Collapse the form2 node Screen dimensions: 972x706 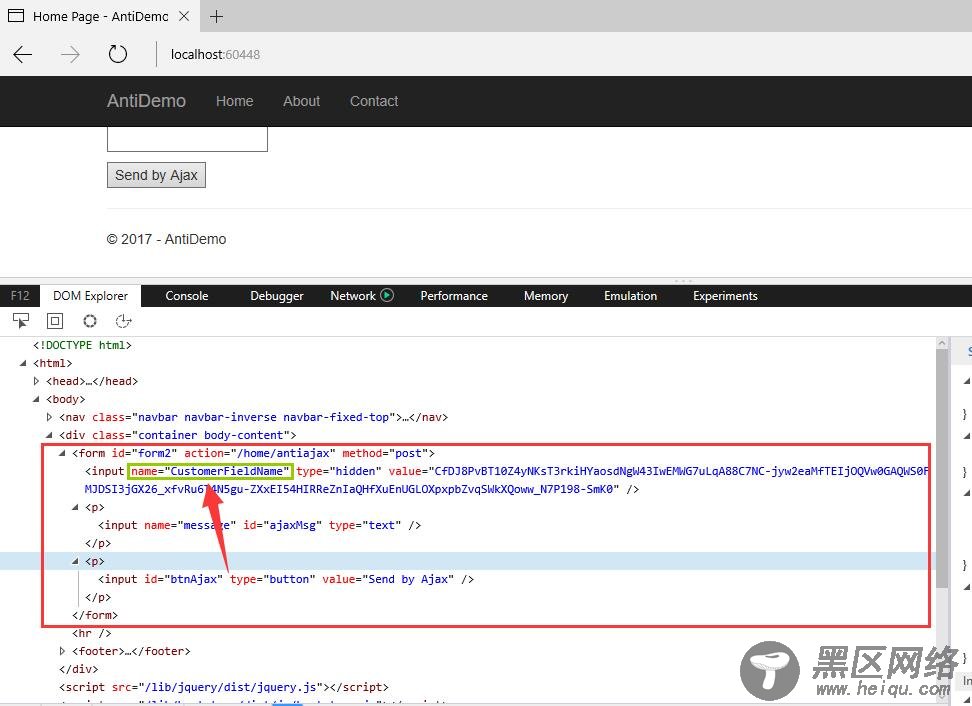coord(62,453)
